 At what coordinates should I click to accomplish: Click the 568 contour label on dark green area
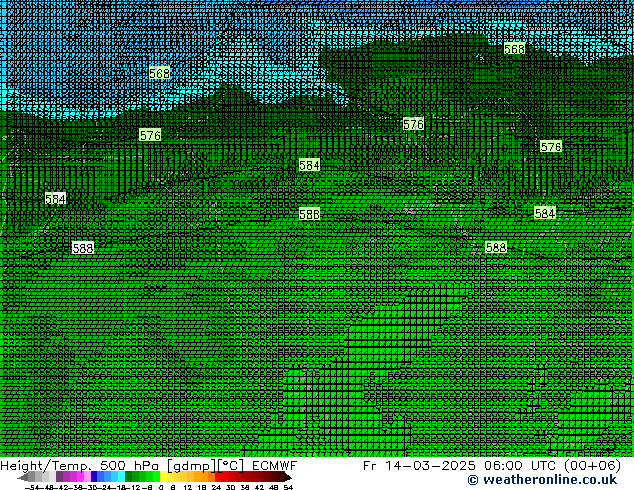point(514,49)
